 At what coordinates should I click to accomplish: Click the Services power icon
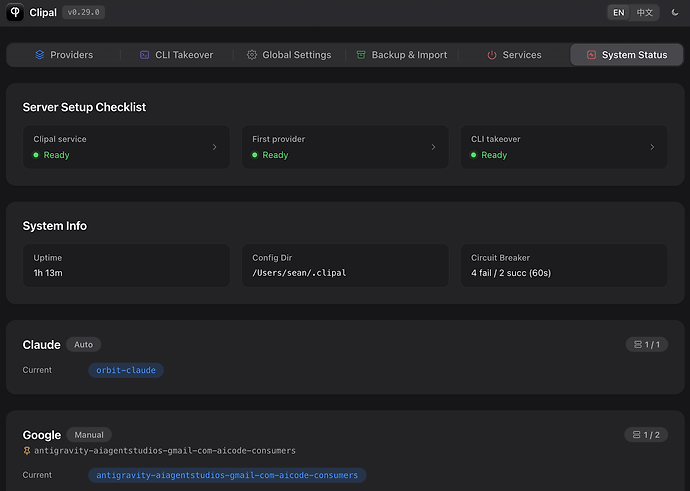(492, 55)
